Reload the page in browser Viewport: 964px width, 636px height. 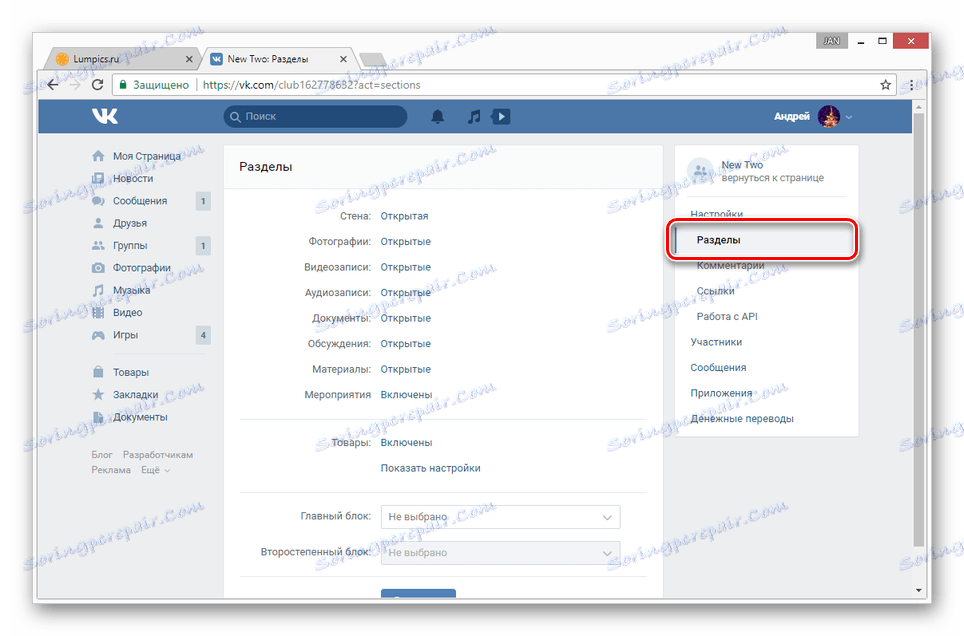pyautogui.click(x=97, y=85)
